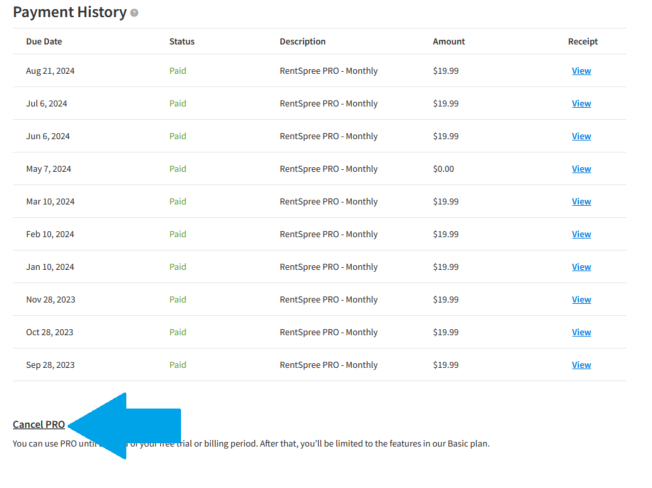
Task: View receipt for Feb 10, 2024 payment
Action: (x=581, y=234)
